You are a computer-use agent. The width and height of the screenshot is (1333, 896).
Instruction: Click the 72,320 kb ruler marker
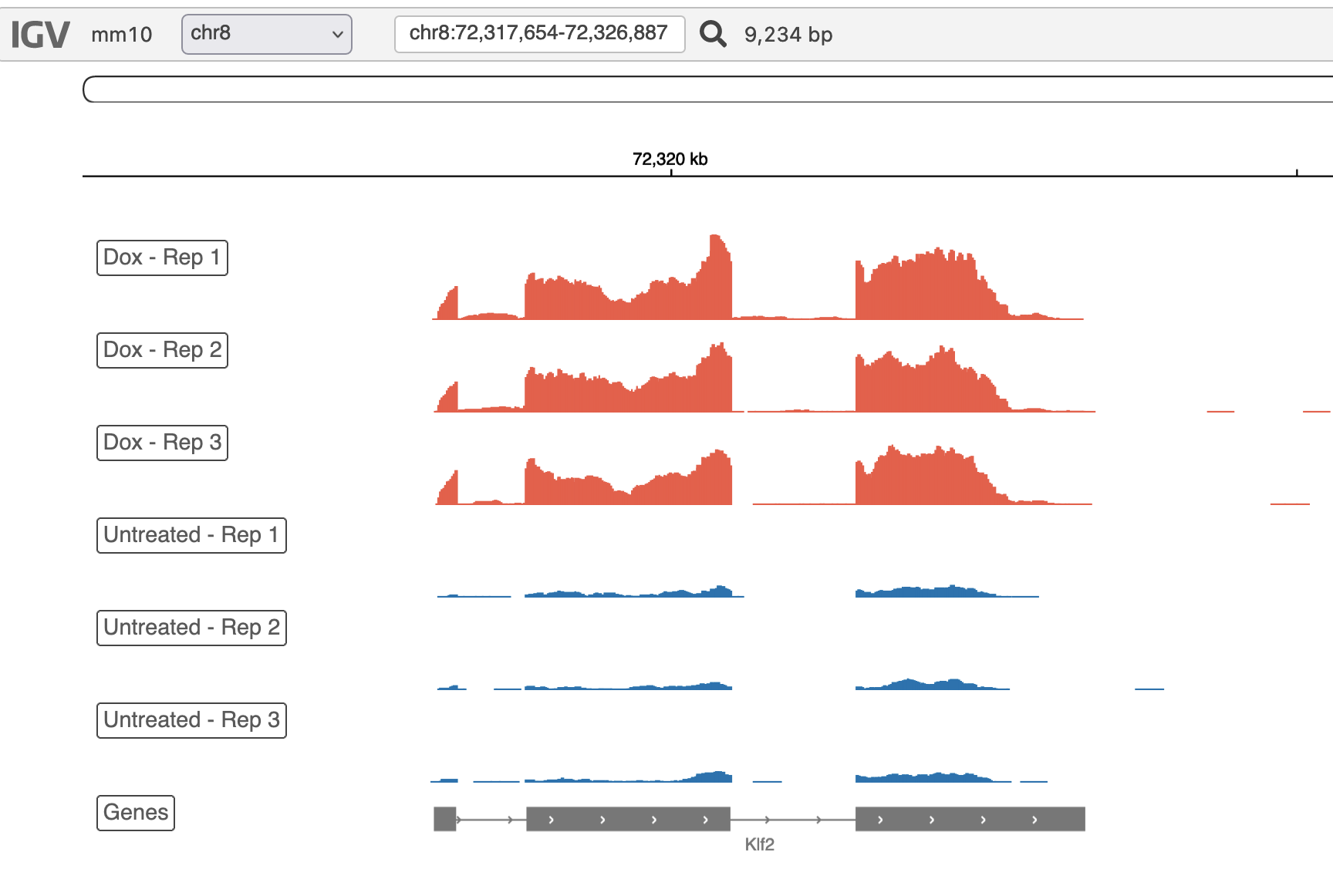tap(670, 160)
